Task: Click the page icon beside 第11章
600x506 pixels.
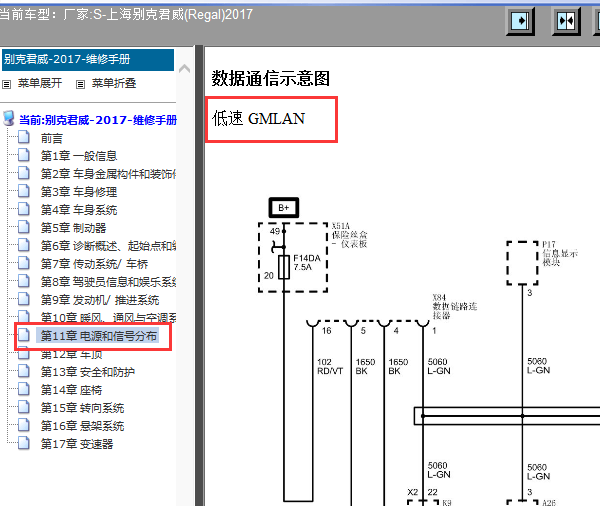Action: click(24, 335)
